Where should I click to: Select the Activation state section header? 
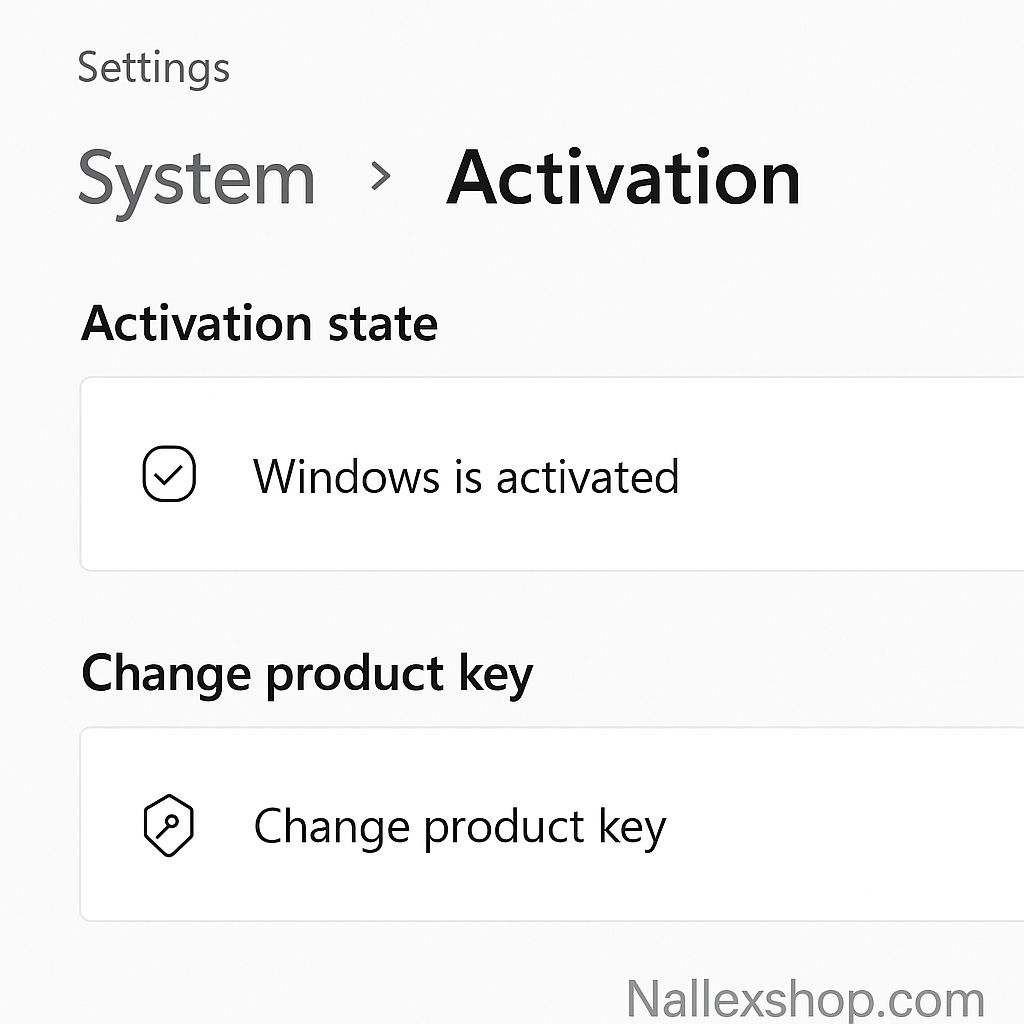tap(260, 323)
